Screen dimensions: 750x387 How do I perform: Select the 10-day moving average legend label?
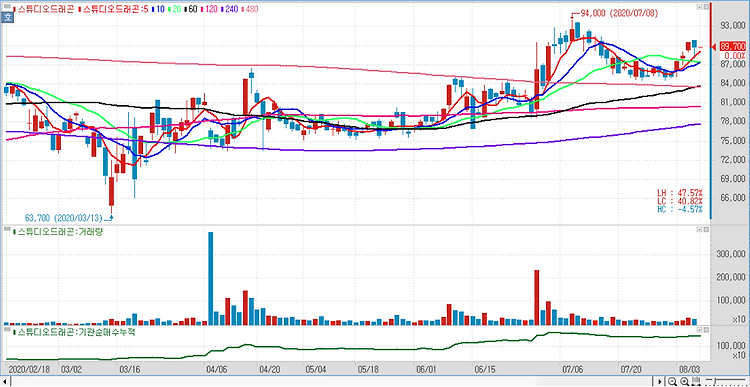click(x=158, y=9)
